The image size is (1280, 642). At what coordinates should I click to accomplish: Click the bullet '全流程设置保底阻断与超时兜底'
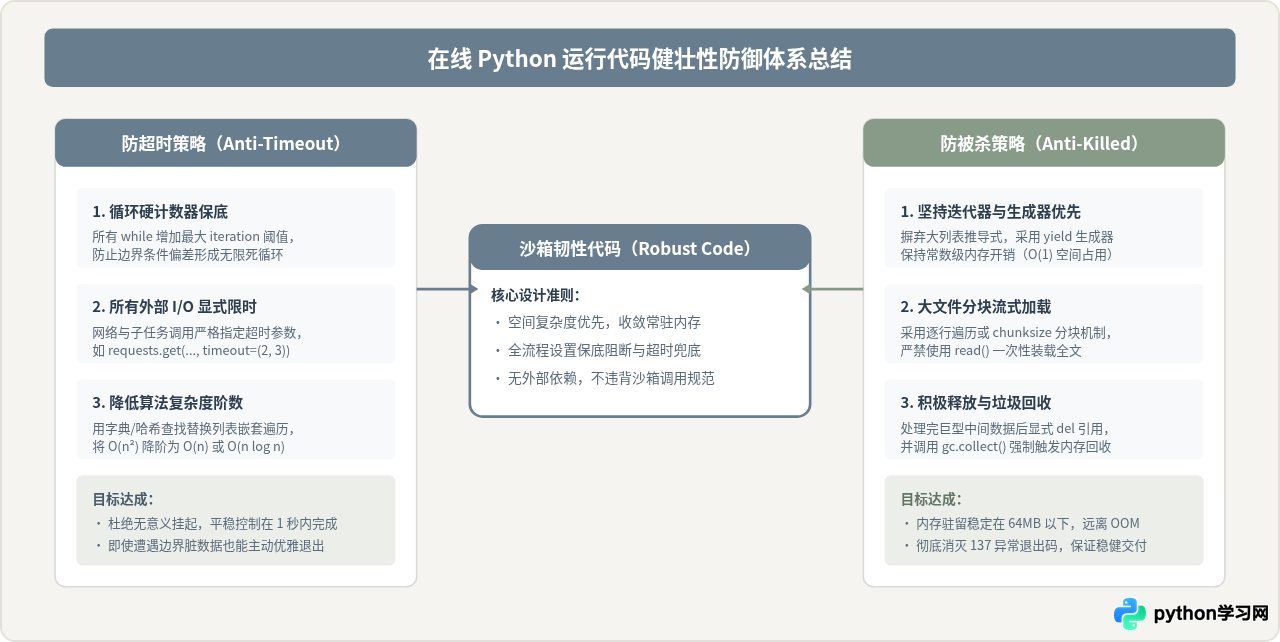pos(603,351)
